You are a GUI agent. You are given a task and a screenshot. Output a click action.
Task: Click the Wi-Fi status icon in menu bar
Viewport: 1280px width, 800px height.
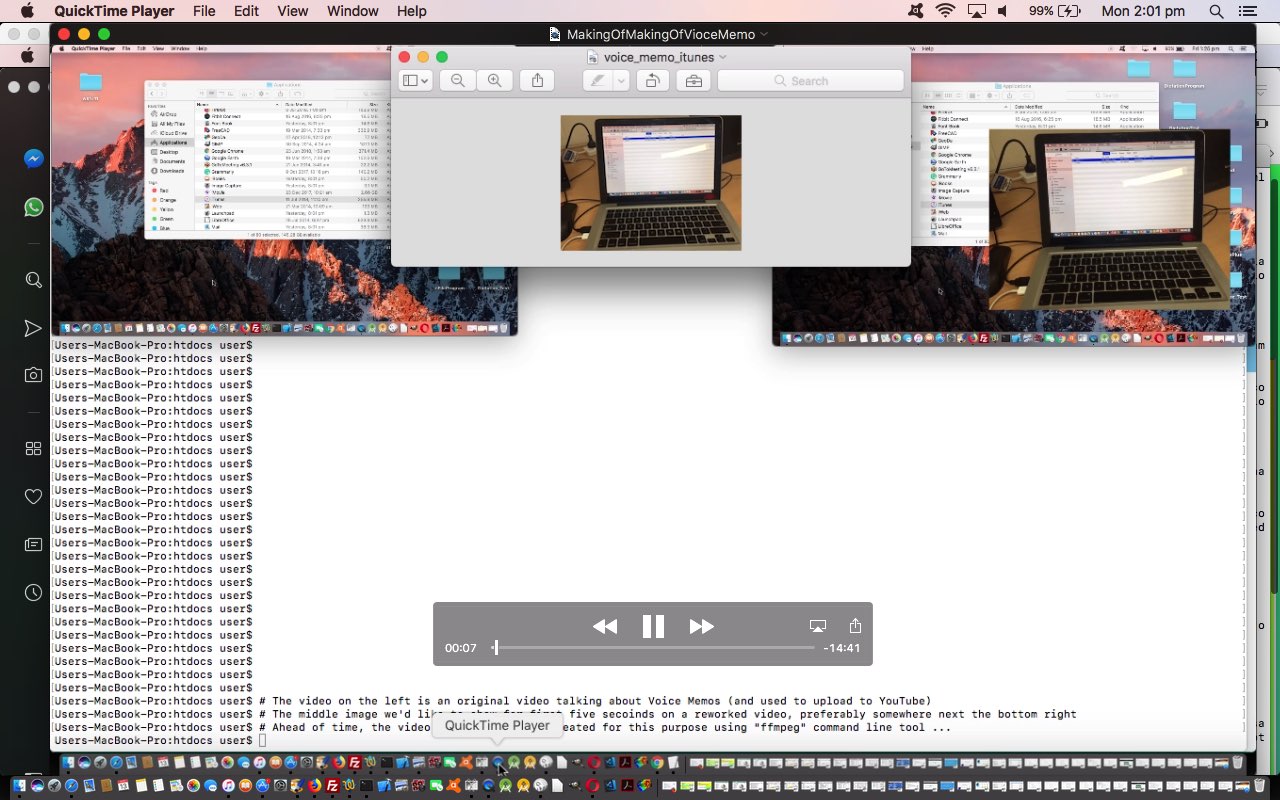click(945, 11)
